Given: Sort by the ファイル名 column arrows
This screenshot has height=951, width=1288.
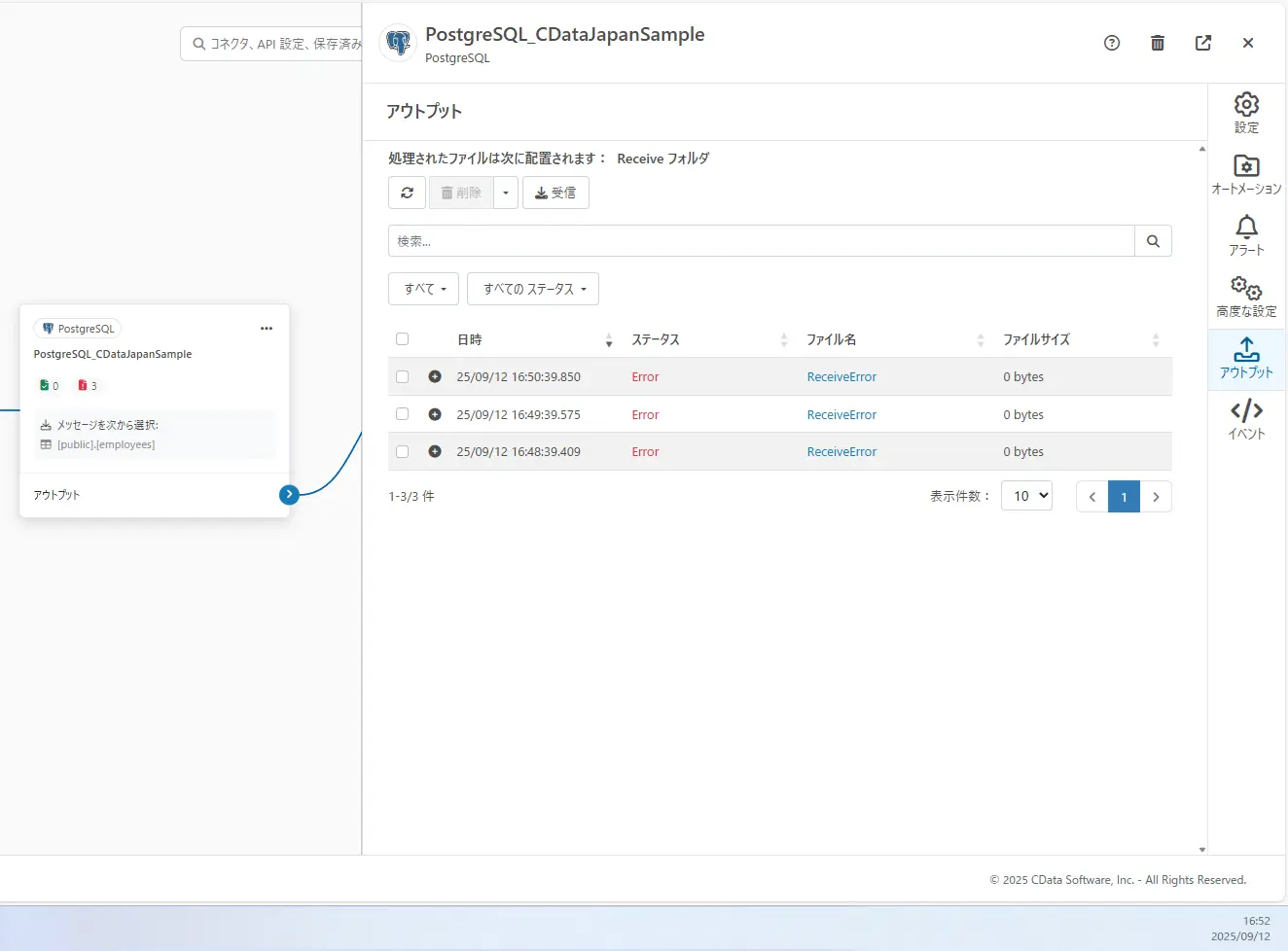Looking at the screenshot, I should [x=981, y=340].
